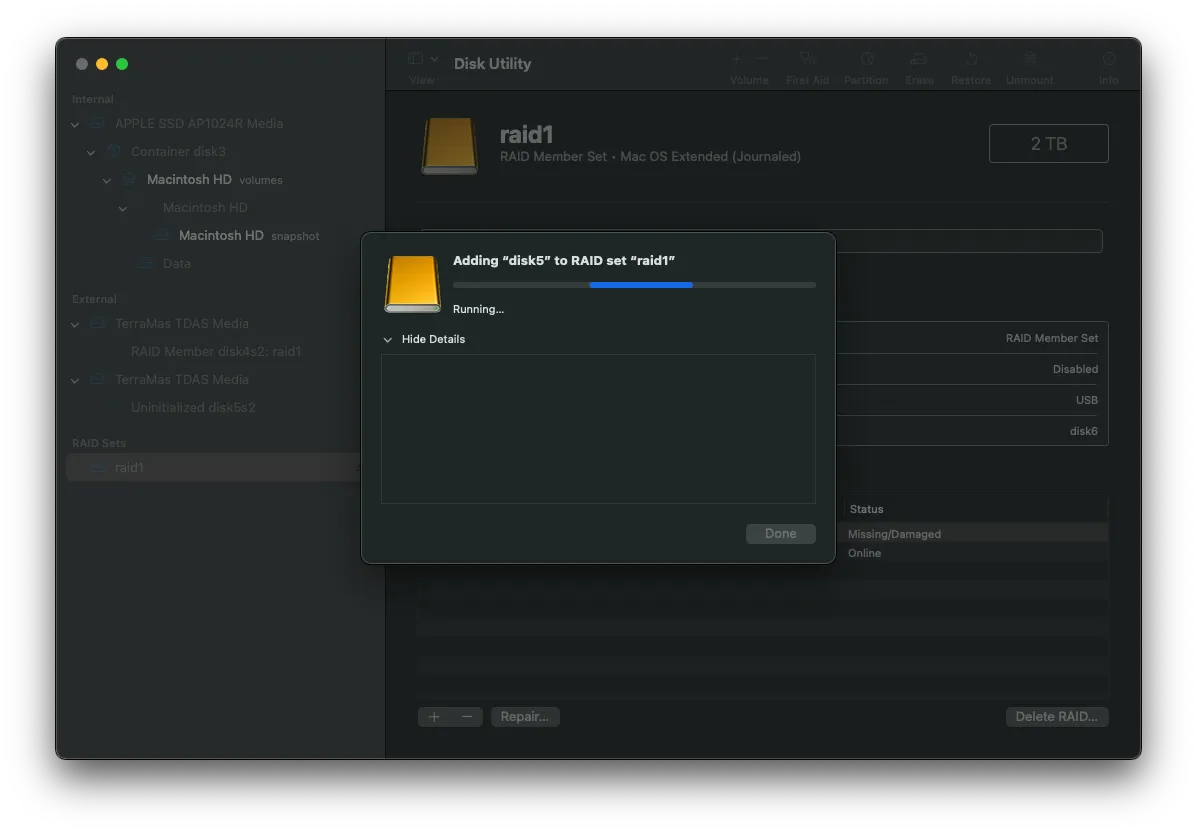Collapse the Hide Details disclosure triangle
Image resolution: width=1197 pixels, height=833 pixels.
click(388, 340)
